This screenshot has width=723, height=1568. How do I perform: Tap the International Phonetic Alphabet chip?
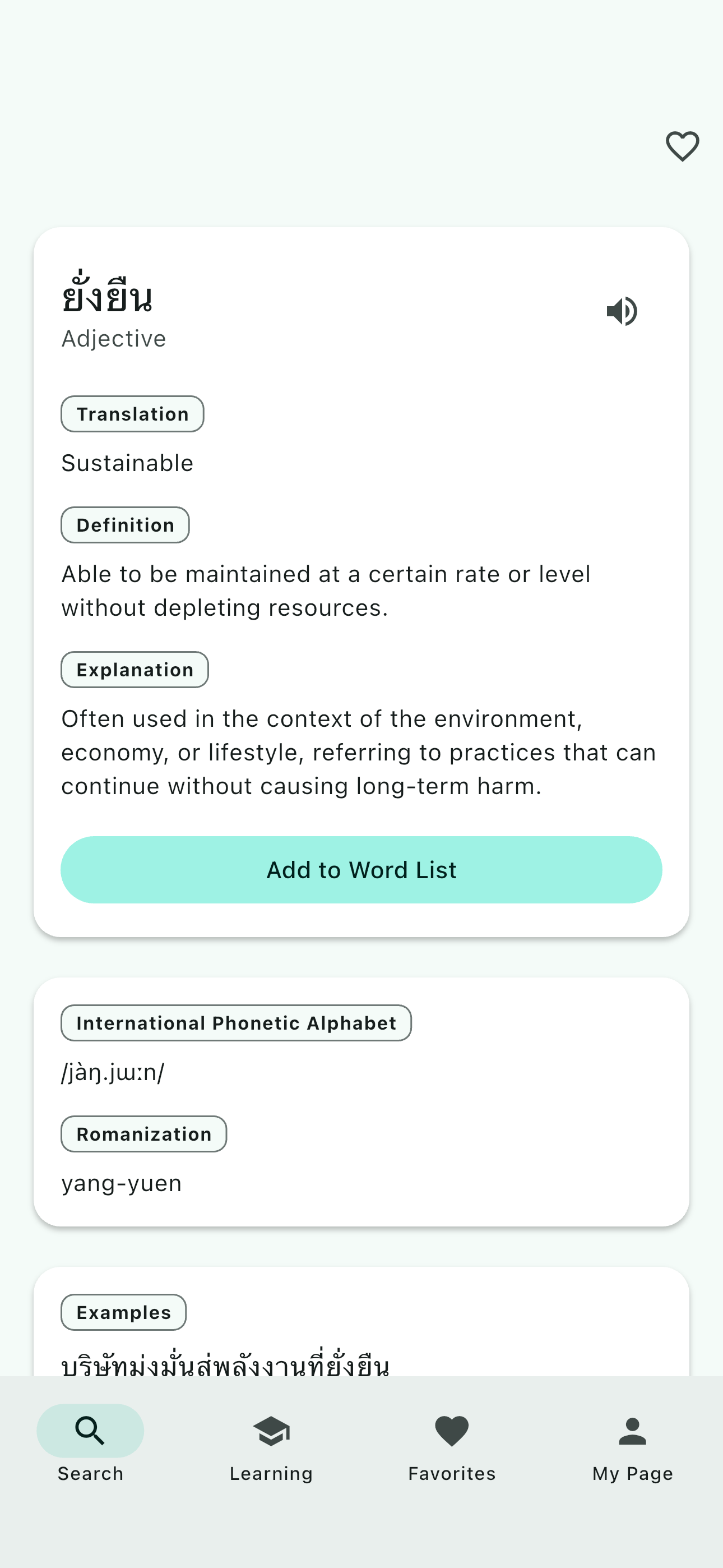click(x=236, y=1022)
